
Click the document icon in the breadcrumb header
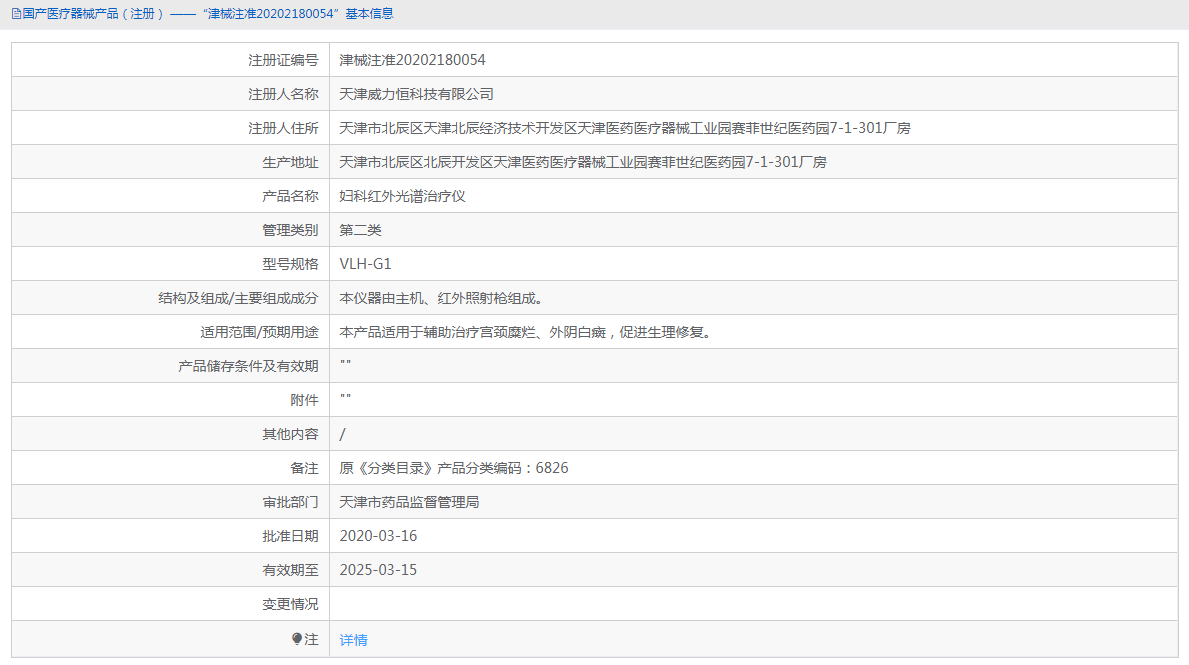[15, 14]
